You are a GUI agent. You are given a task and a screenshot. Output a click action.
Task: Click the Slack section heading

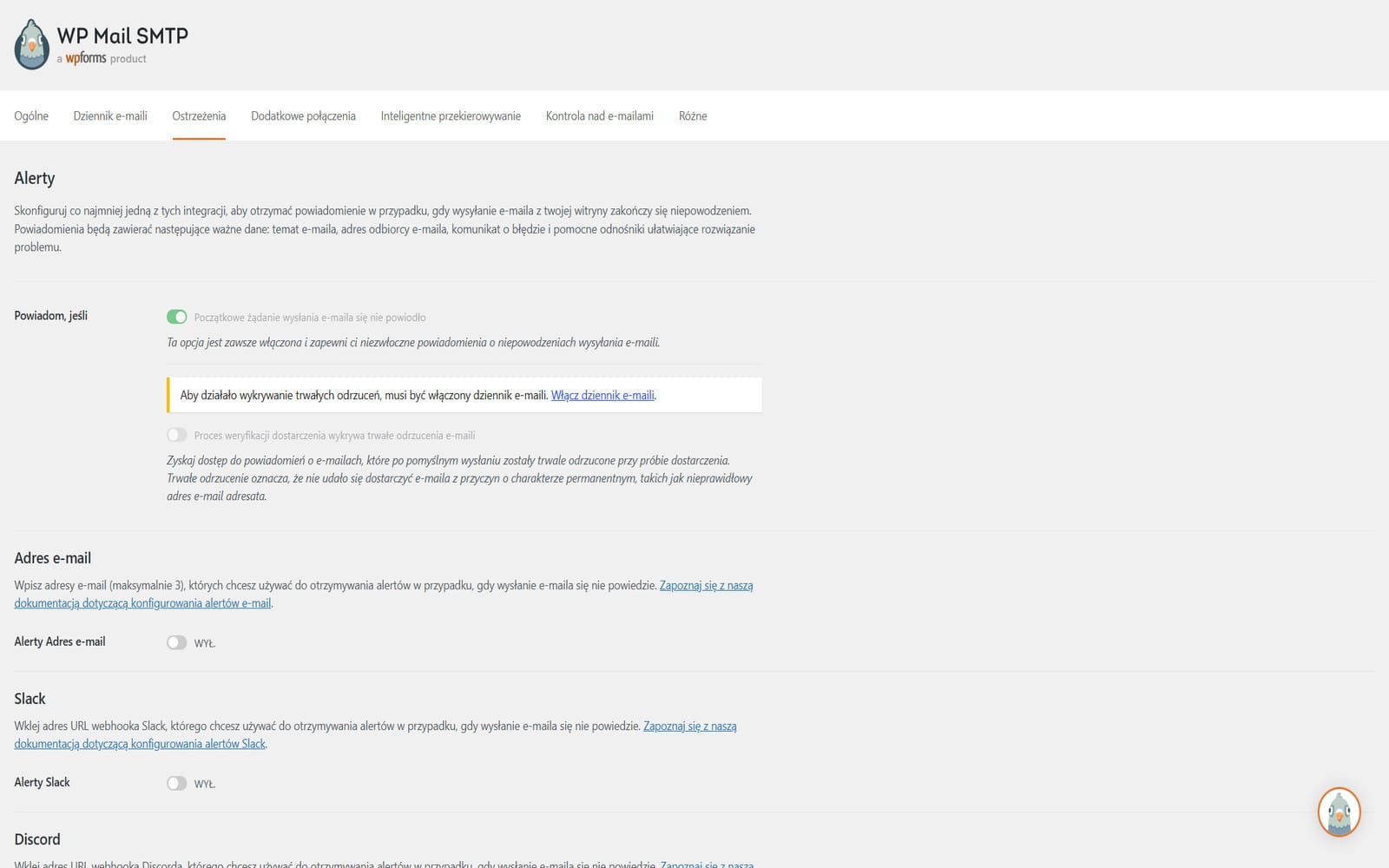[30, 699]
